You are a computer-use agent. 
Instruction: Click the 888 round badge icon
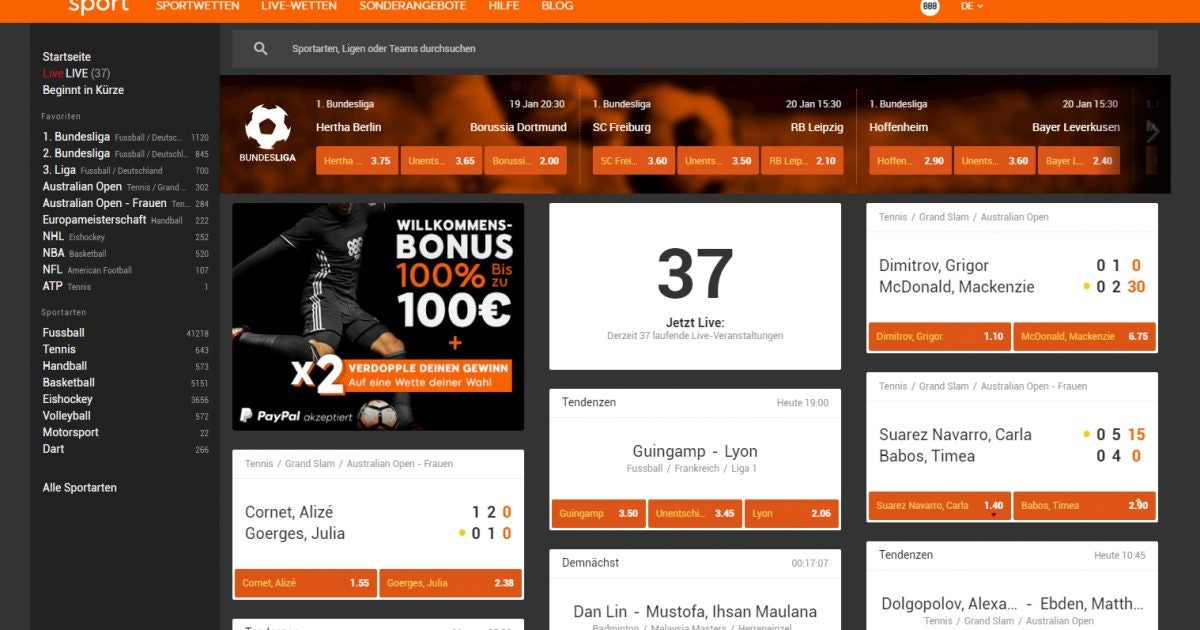[930, 6]
